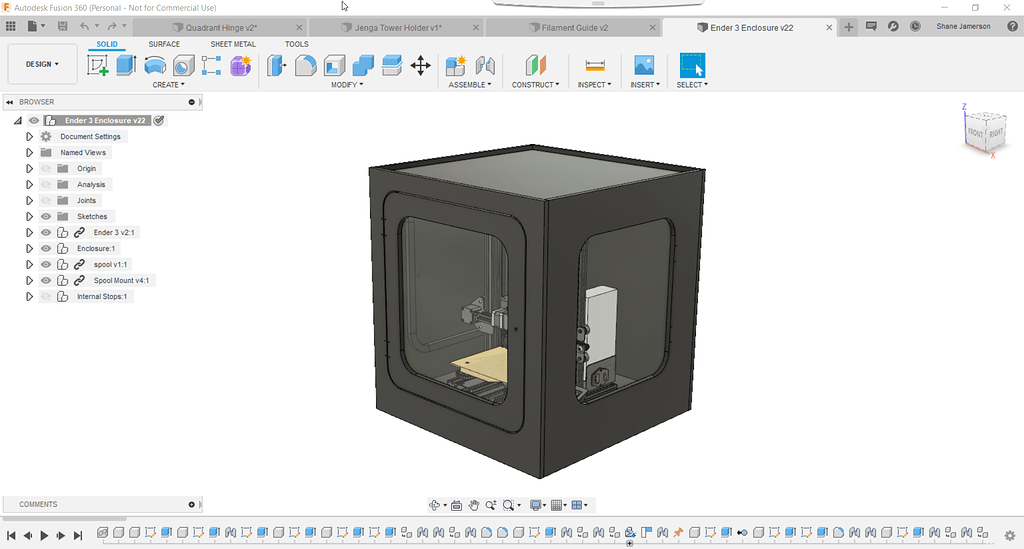Hide the Sketches folder via eye icon
1024x549 pixels.
pos(45,217)
